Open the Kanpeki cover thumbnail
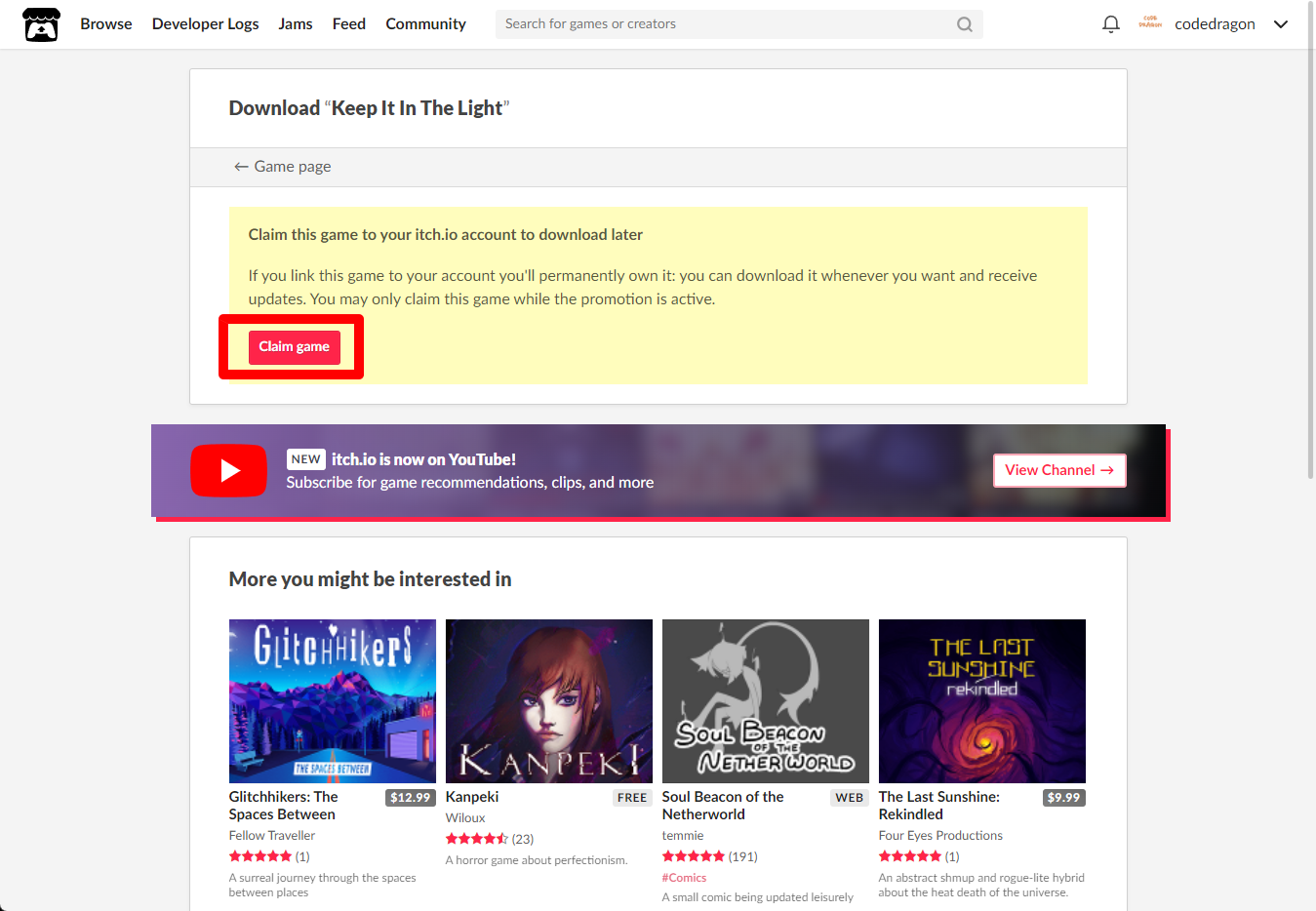The width and height of the screenshot is (1316, 911). pos(549,701)
